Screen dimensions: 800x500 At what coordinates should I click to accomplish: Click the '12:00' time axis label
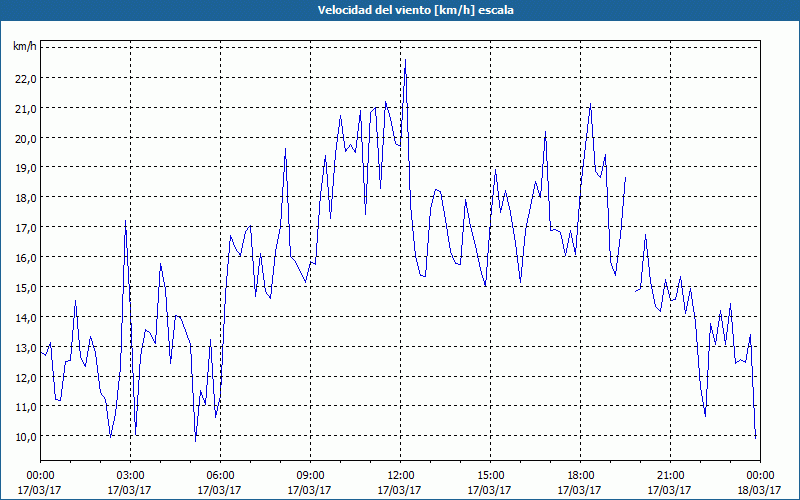tap(401, 476)
